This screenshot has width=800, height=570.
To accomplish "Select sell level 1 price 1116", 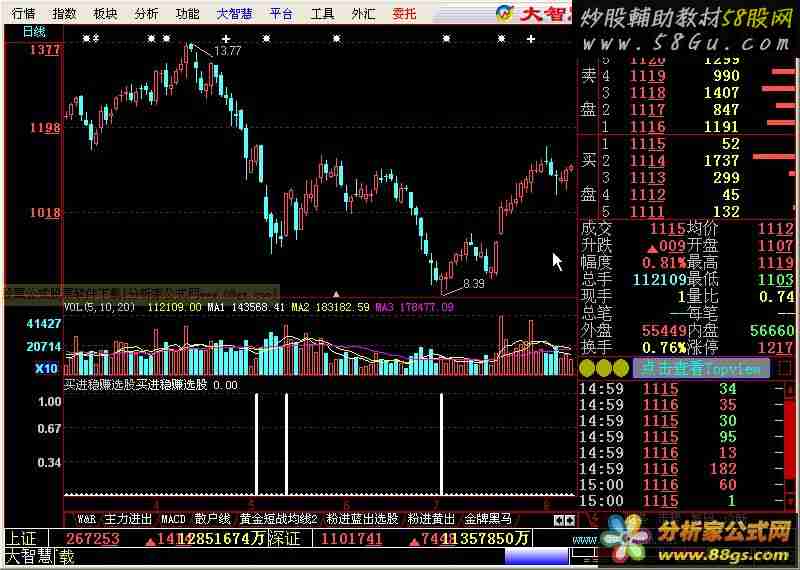I will click(647, 126).
